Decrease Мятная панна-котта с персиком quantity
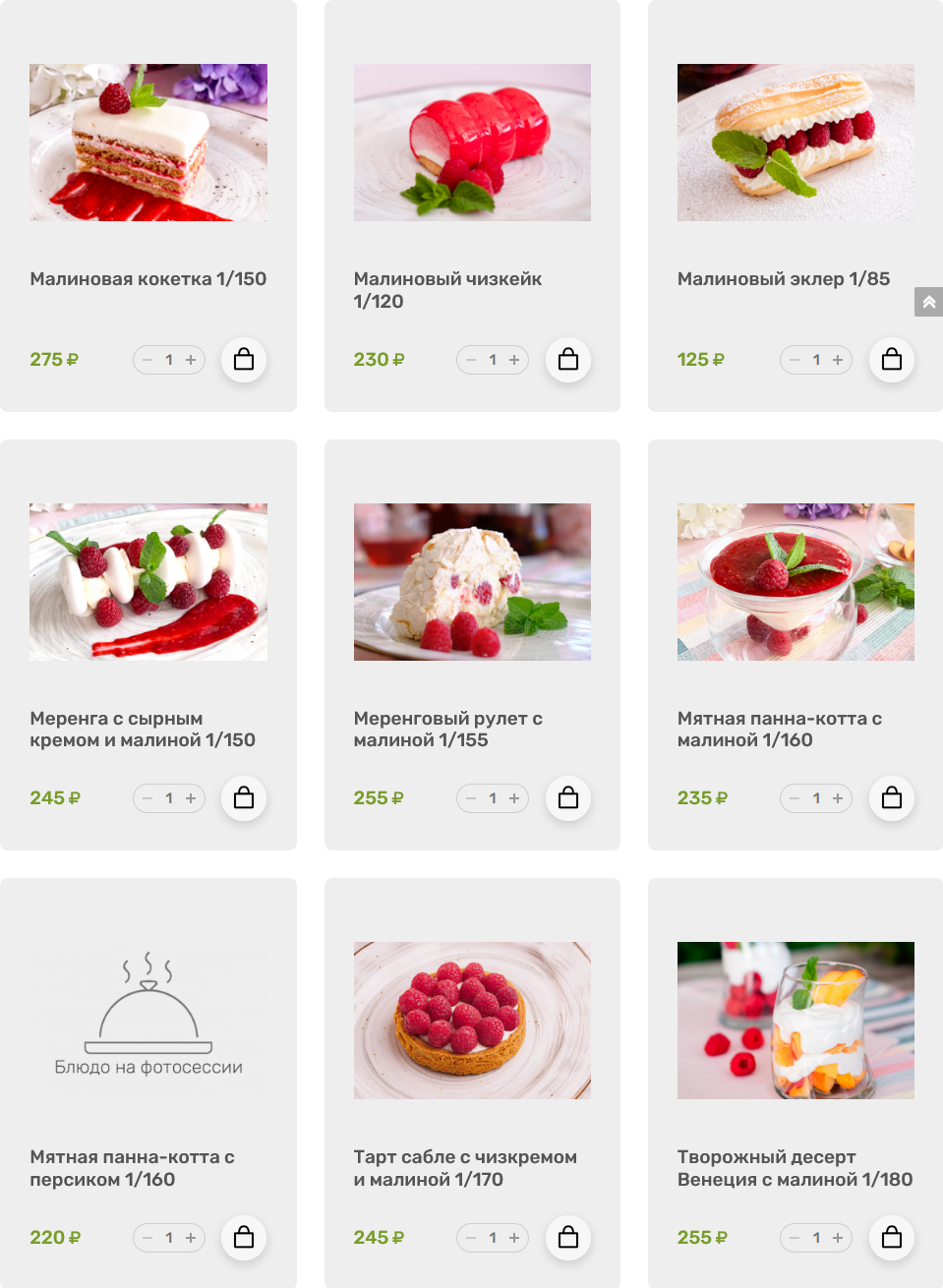Image resolution: width=943 pixels, height=1288 pixels. tap(147, 1238)
